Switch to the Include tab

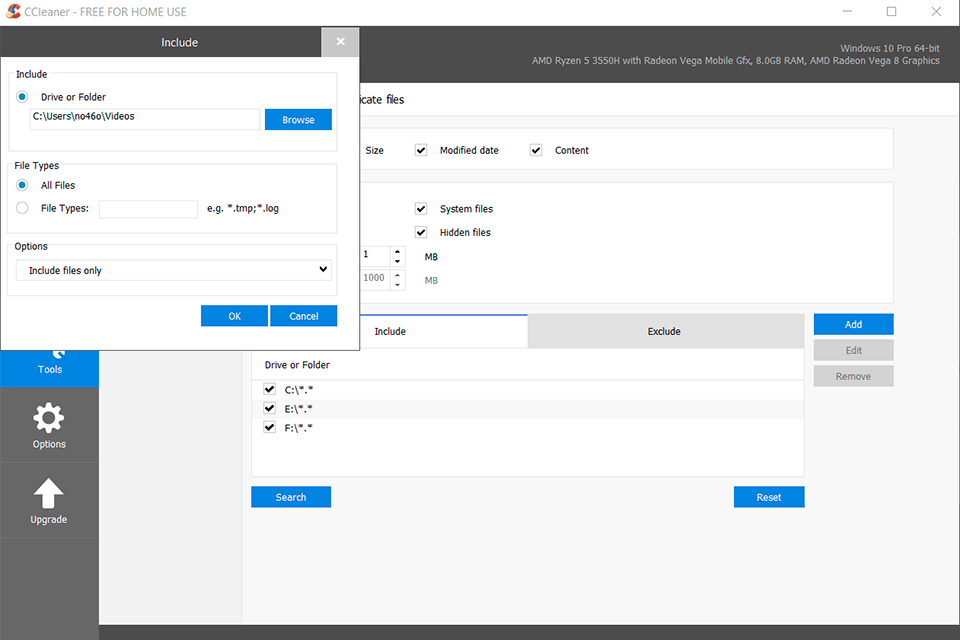[x=390, y=331]
